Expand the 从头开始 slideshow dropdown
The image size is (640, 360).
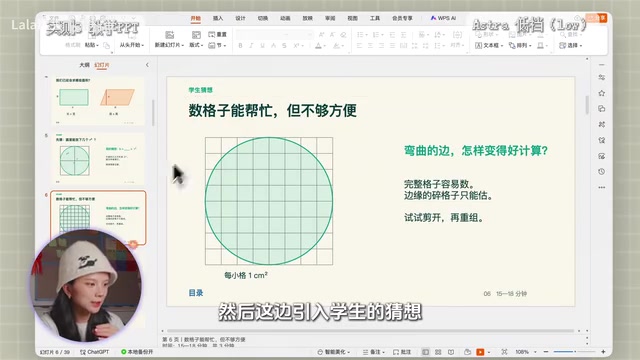pos(131,45)
